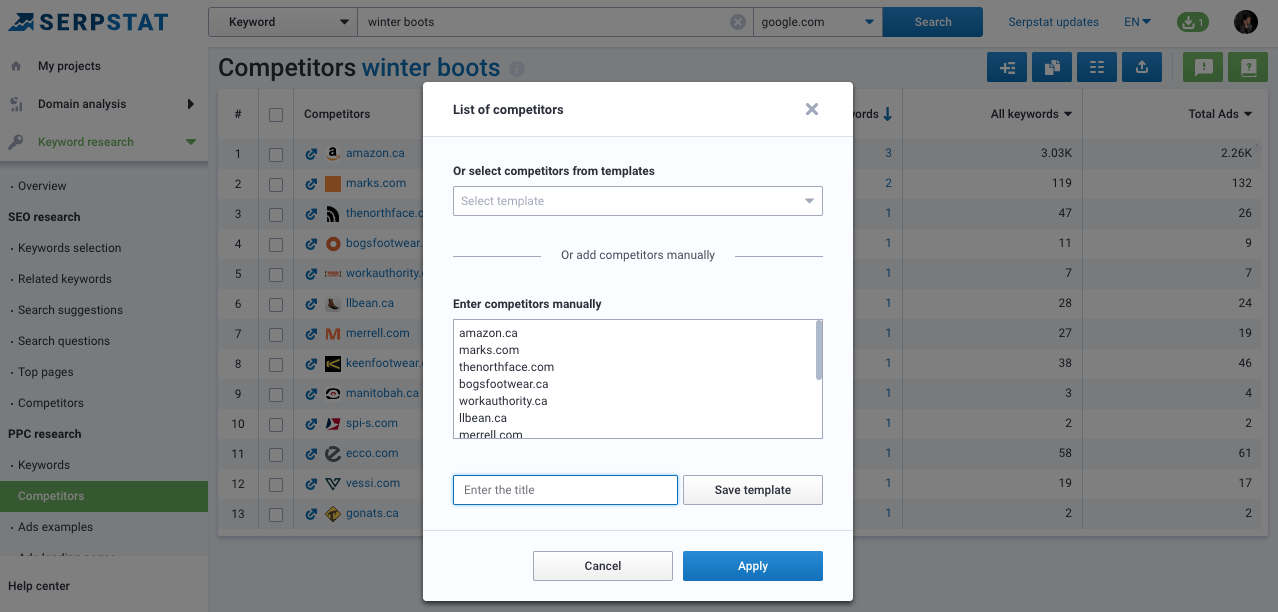Screen dimensions: 1278x612
Task: Open Keywords selection in the sidebar
Action: pos(69,248)
